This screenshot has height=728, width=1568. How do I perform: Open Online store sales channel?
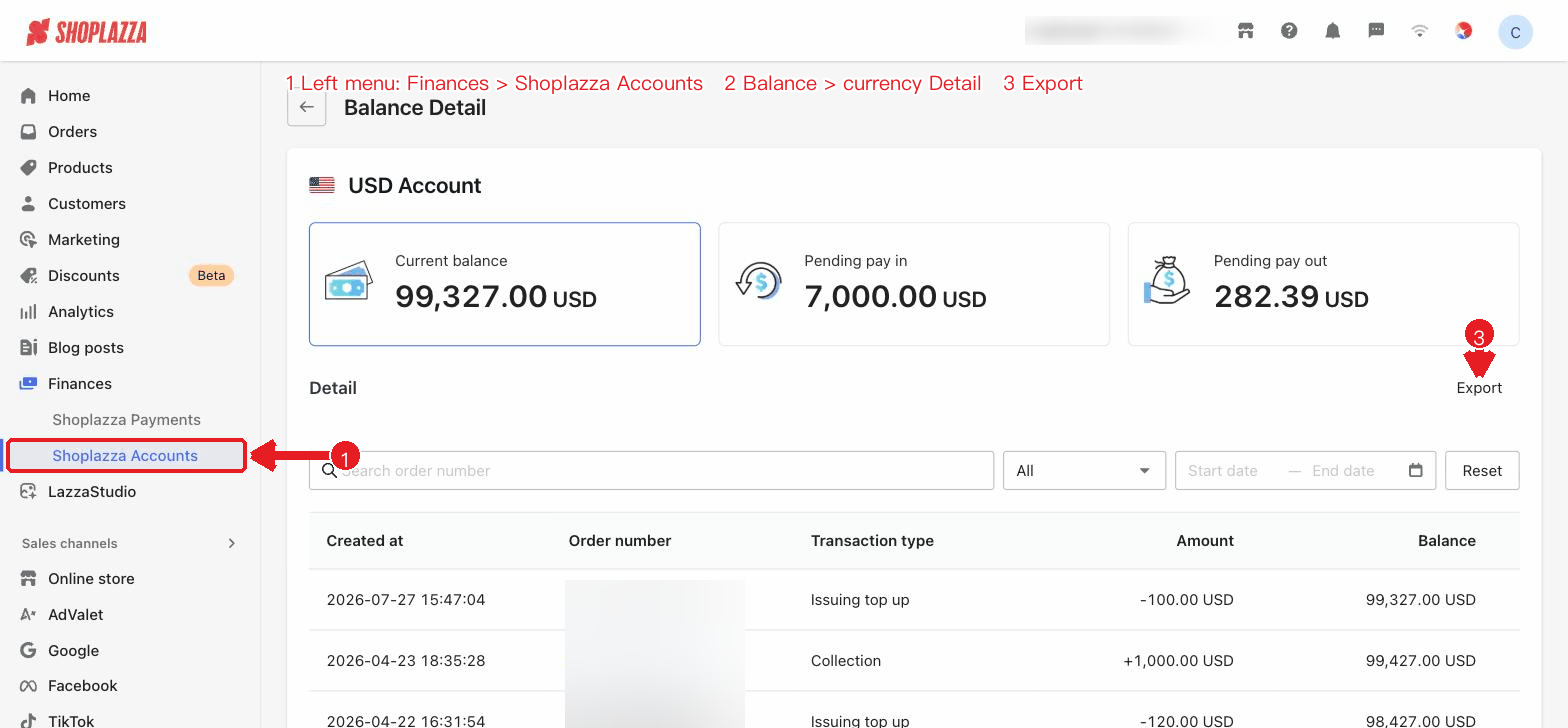point(91,579)
